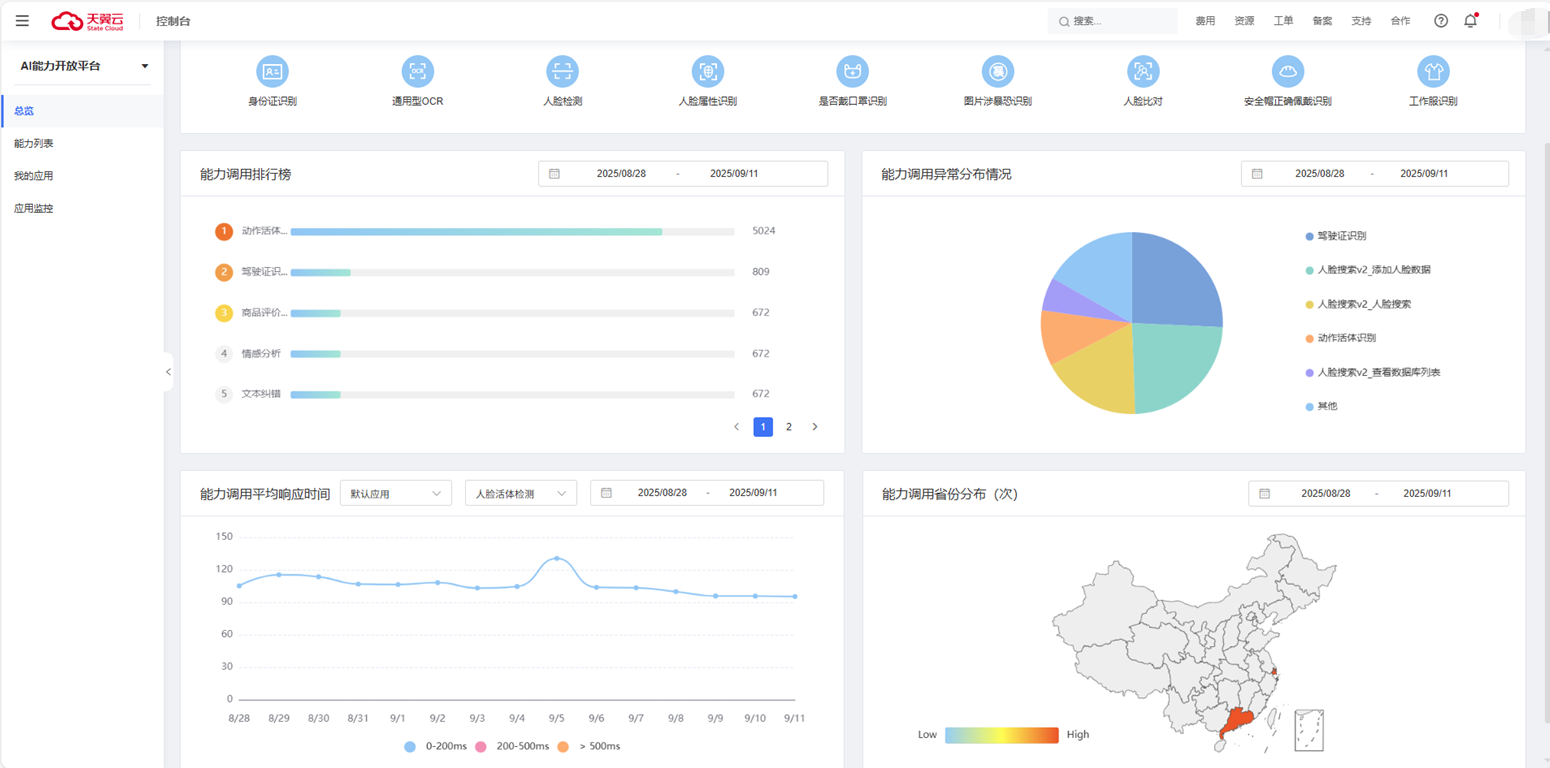Click calendar icon in 平均响应时间 date range
1550x768 pixels.
[x=606, y=493]
